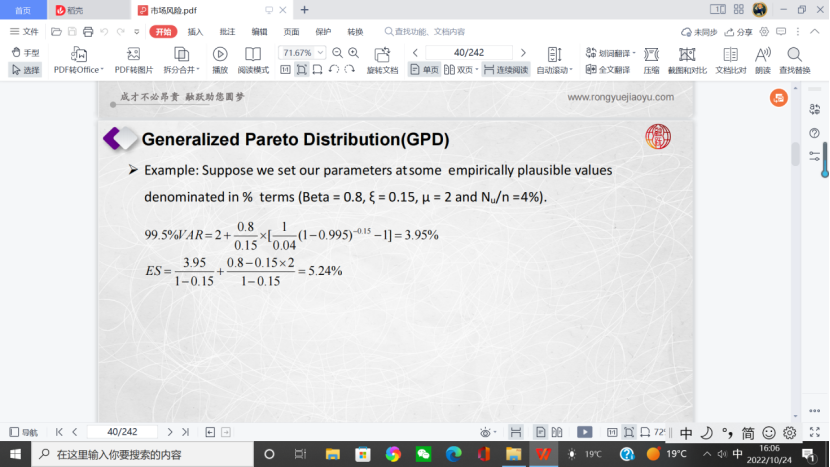830x467 pixels.
Task: Click the 分享 share button
Action: (739, 32)
